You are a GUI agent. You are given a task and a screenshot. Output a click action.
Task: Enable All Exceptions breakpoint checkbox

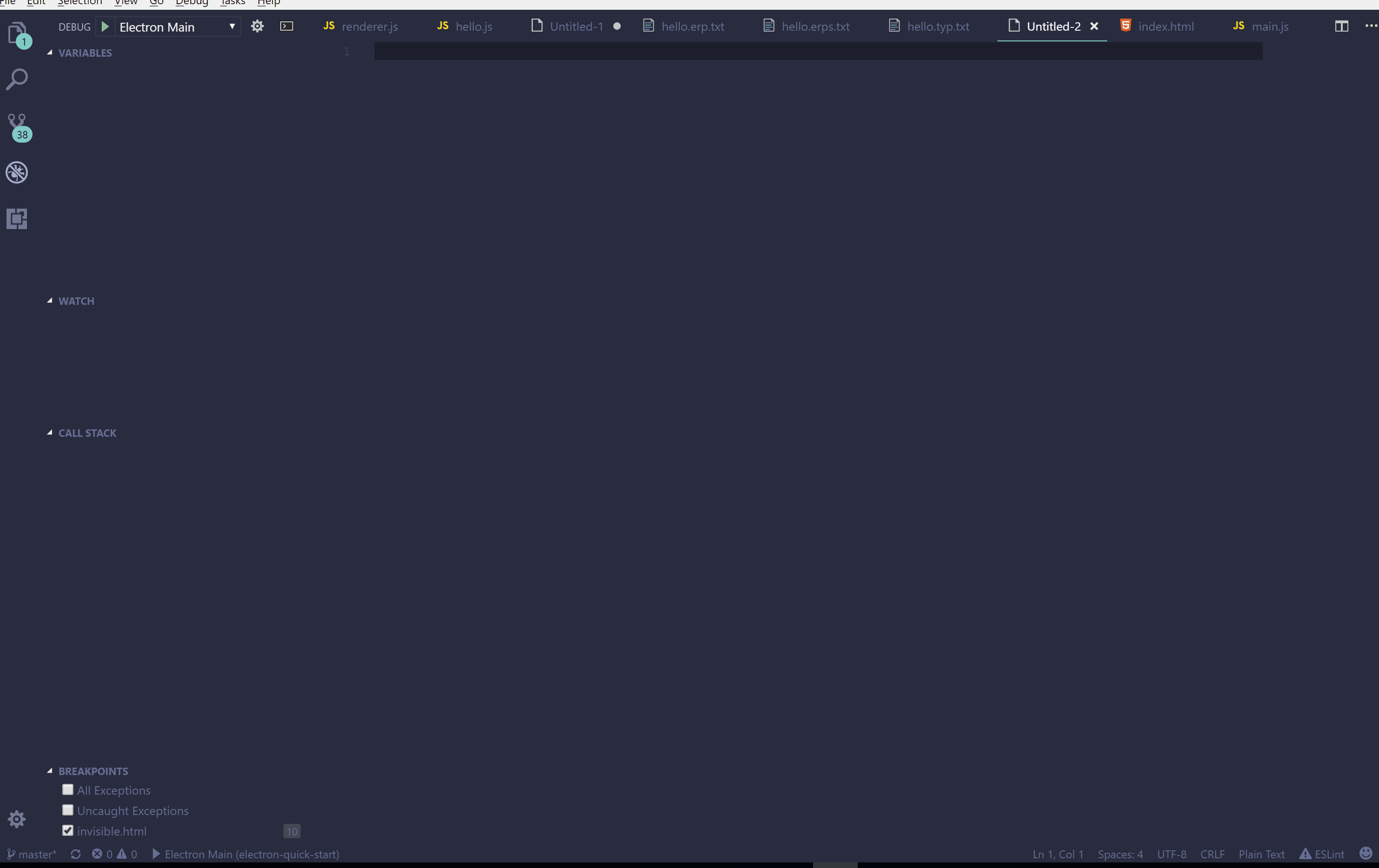(67, 789)
